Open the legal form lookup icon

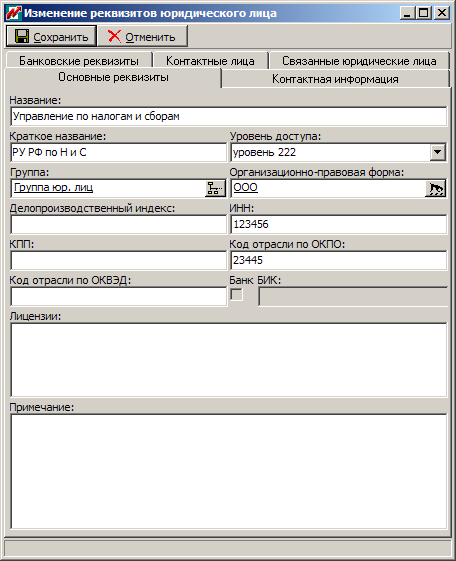click(435, 188)
